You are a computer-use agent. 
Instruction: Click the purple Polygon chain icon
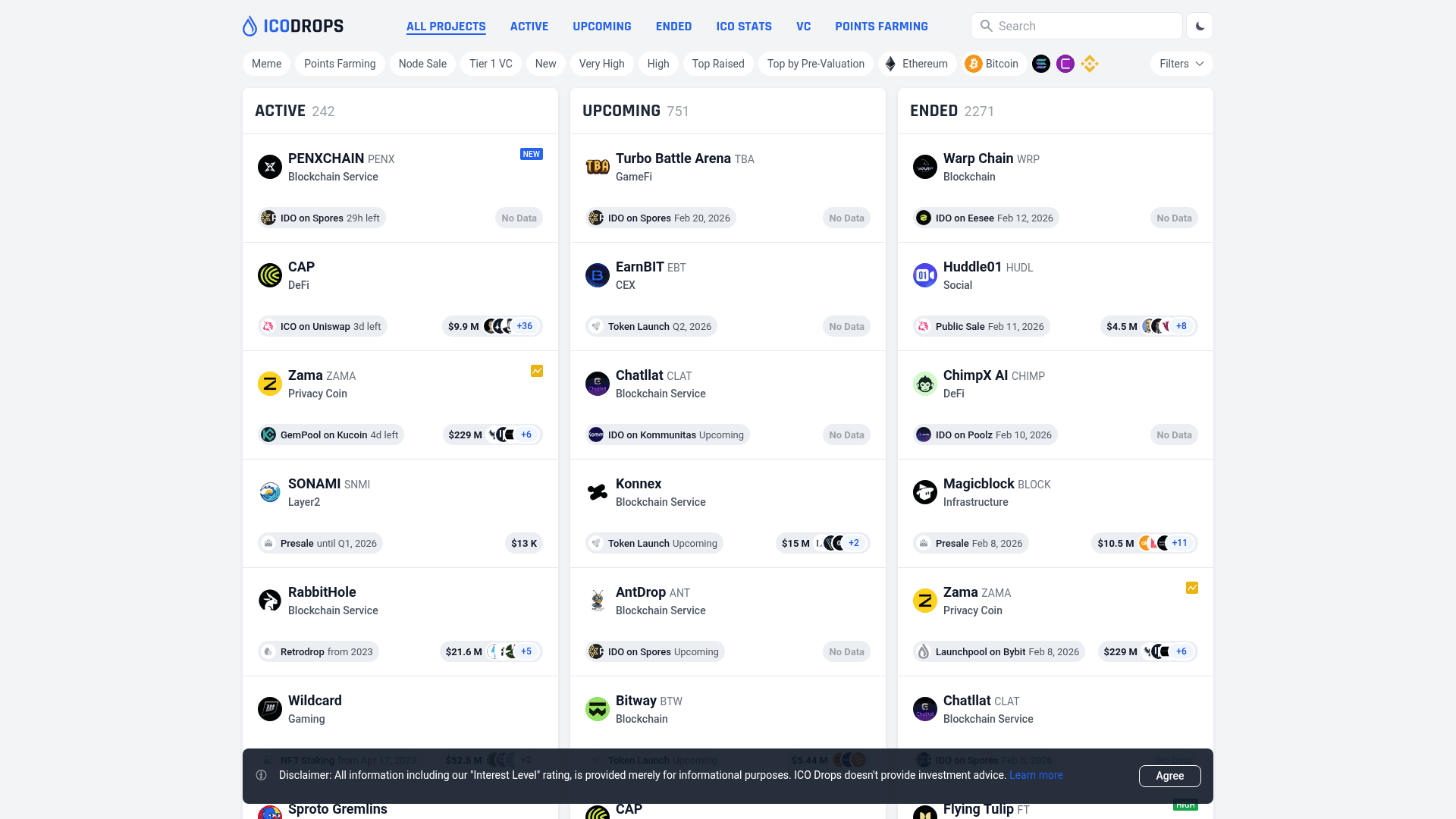[x=1065, y=64]
